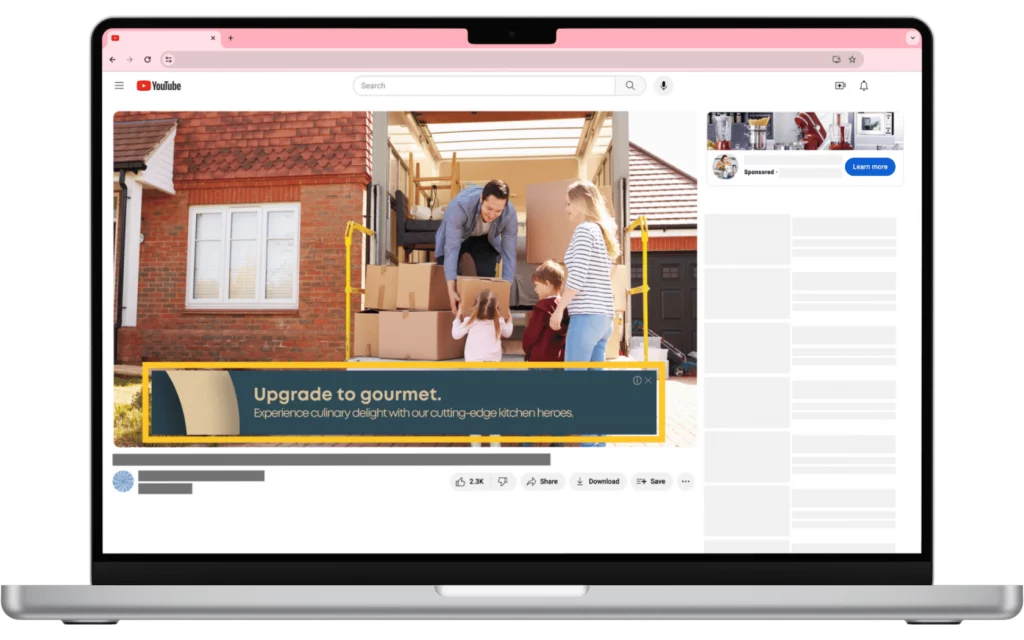Start a voice search with the microphone
Image resolution: width=1024 pixels, height=640 pixels.
(663, 85)
